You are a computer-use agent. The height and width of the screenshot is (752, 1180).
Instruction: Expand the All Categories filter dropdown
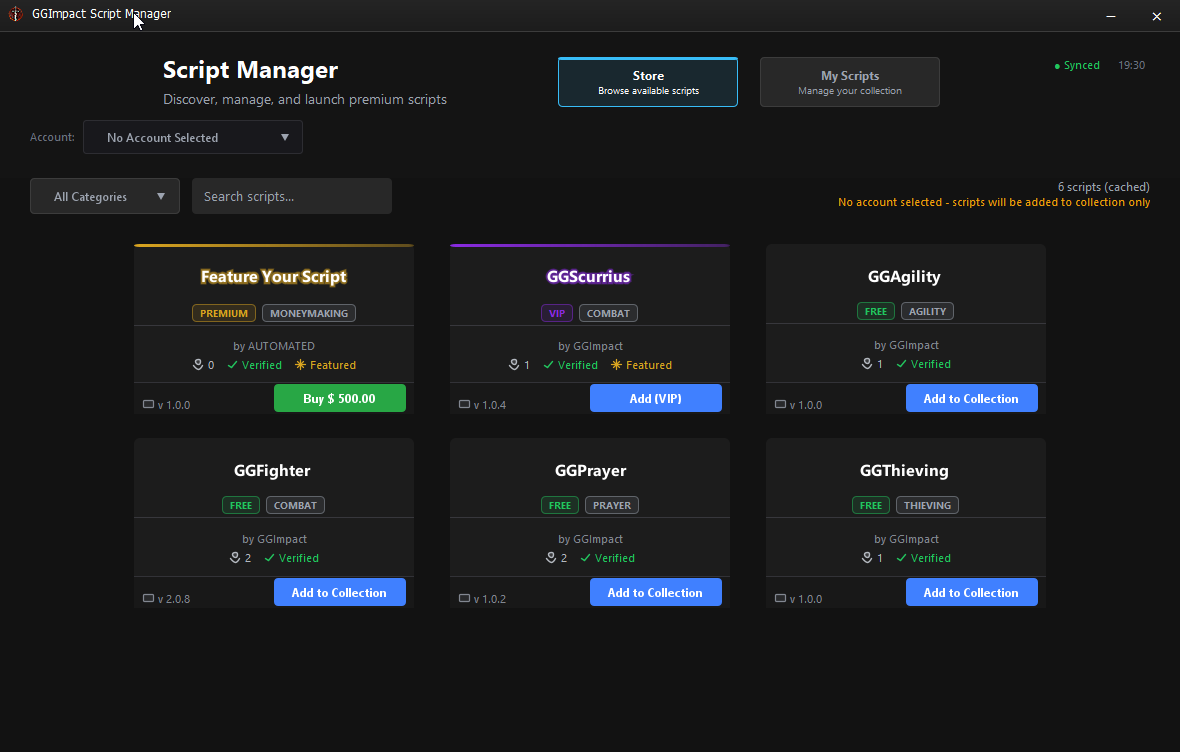click(x=105, y=196)
